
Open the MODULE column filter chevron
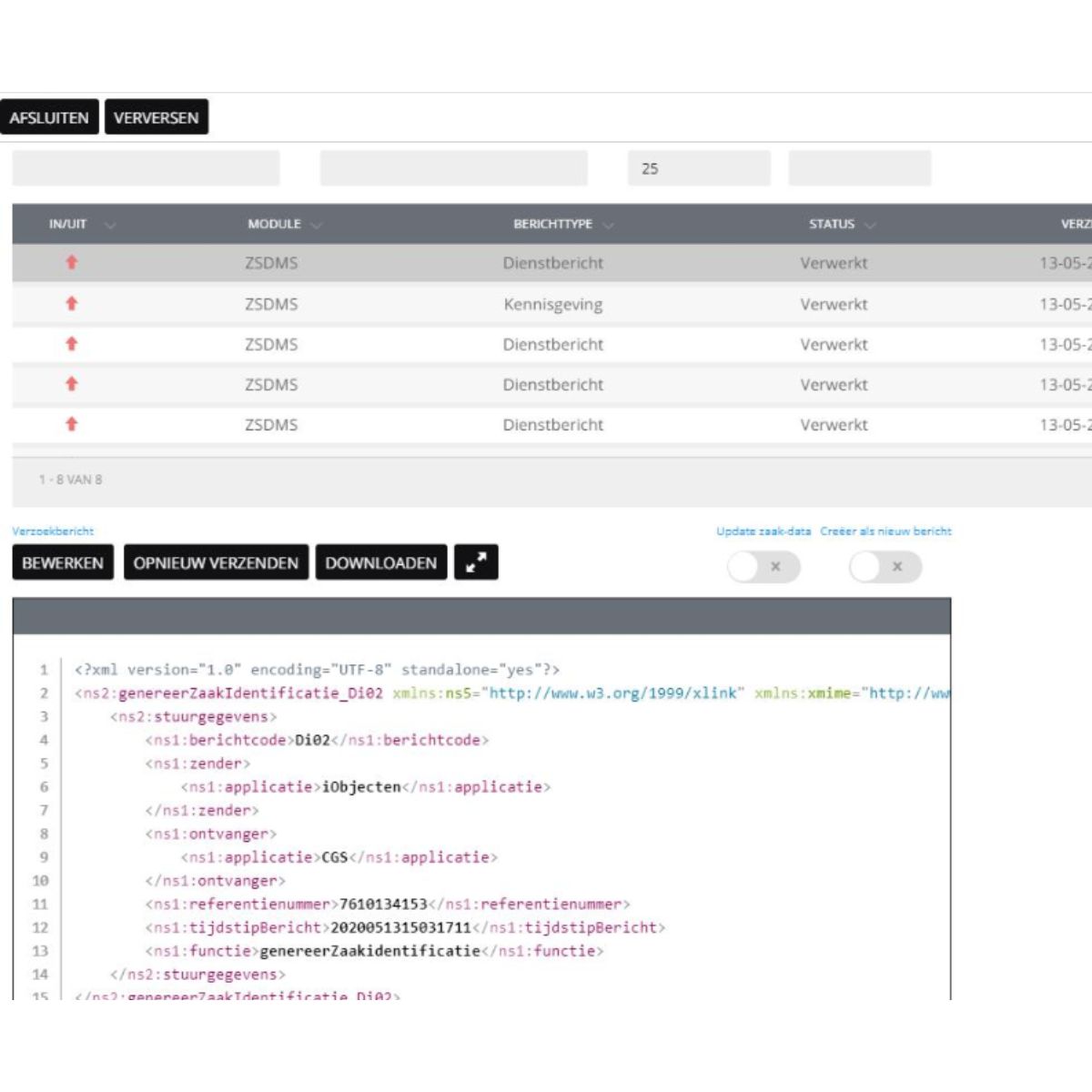point(316,225)
